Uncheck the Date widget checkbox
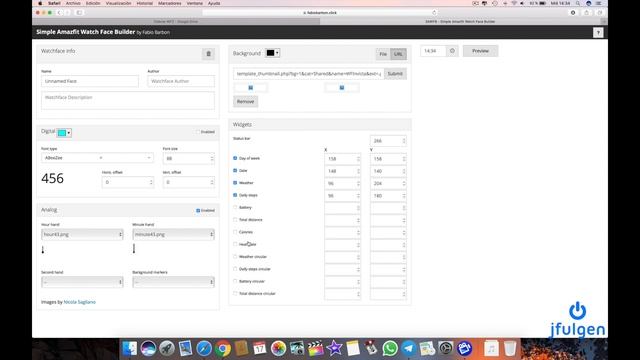Image resolution: width=640 pixels, height=360 pixels. pos(235,170)
